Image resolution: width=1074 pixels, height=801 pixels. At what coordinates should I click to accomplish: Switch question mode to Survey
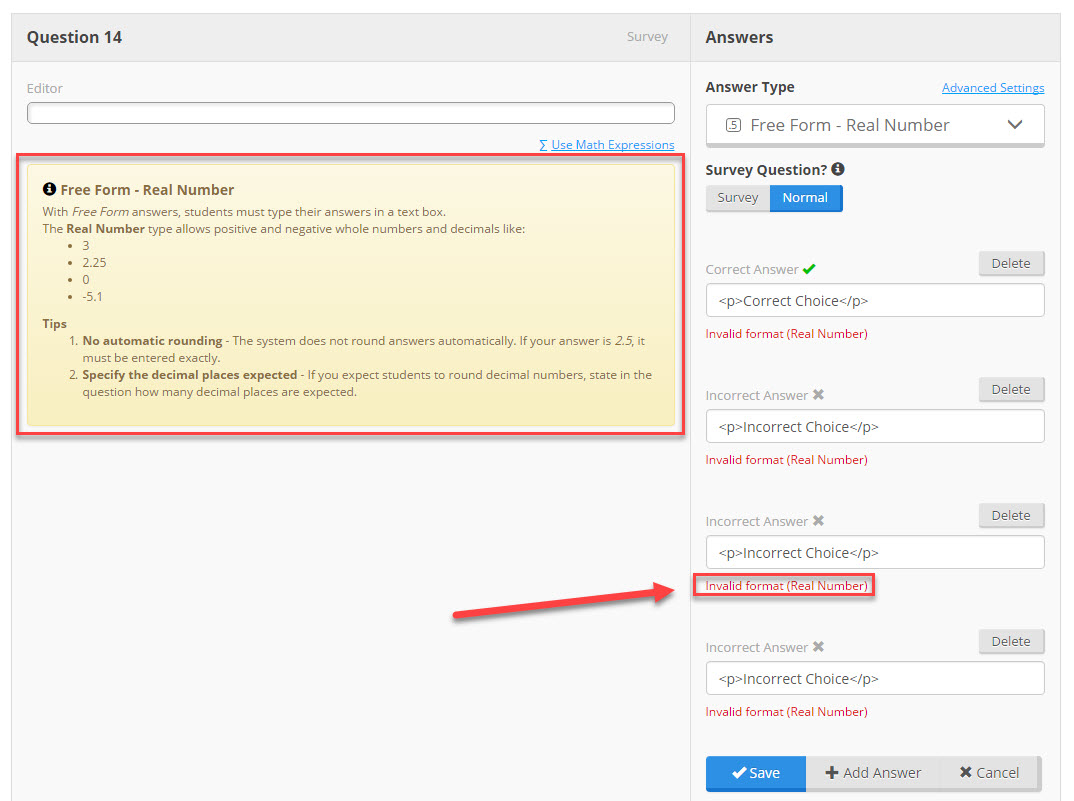(737, 198)
